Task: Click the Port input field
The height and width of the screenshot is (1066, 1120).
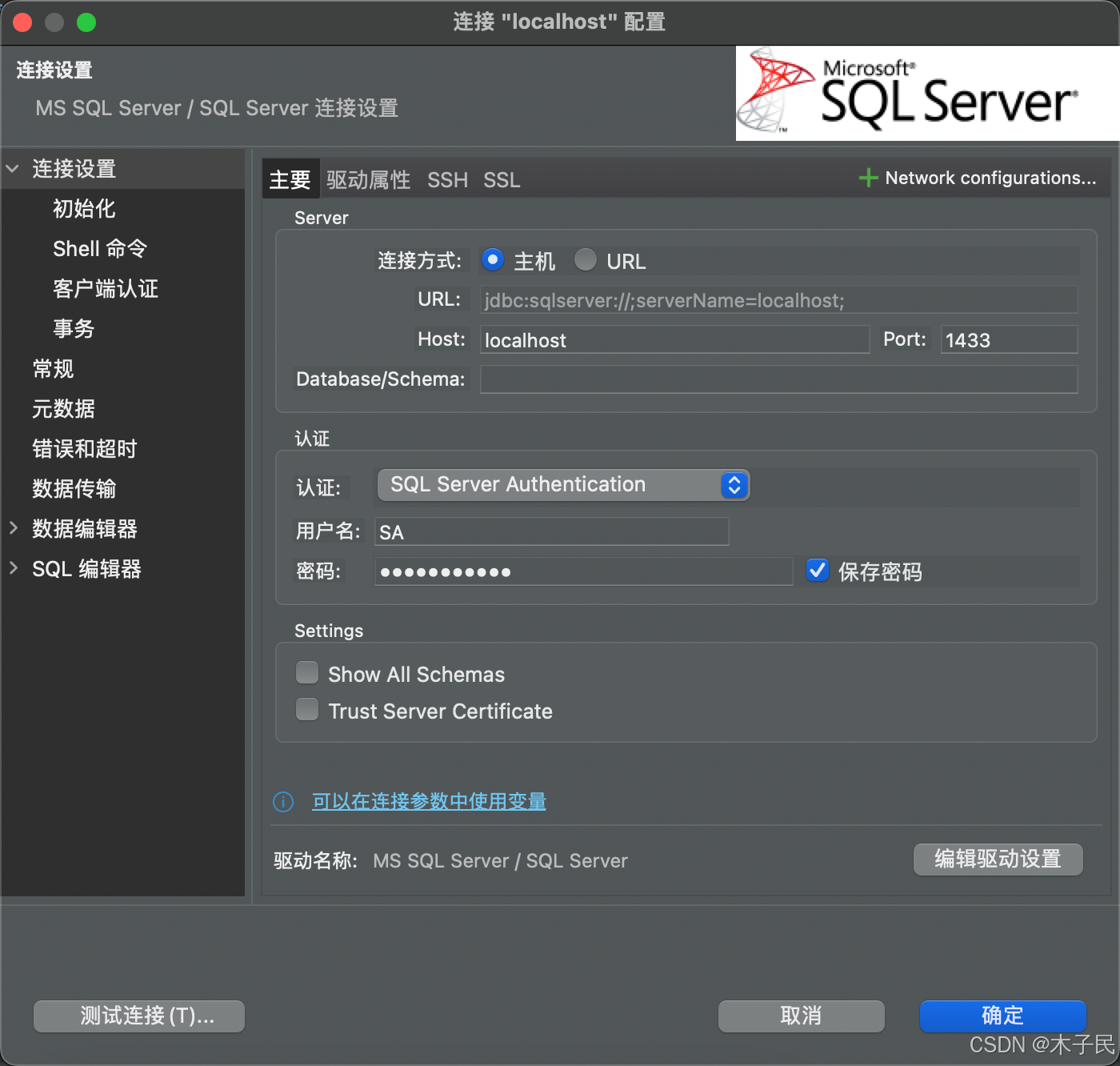Action: pyautogui.click(x=1009, y=340)
